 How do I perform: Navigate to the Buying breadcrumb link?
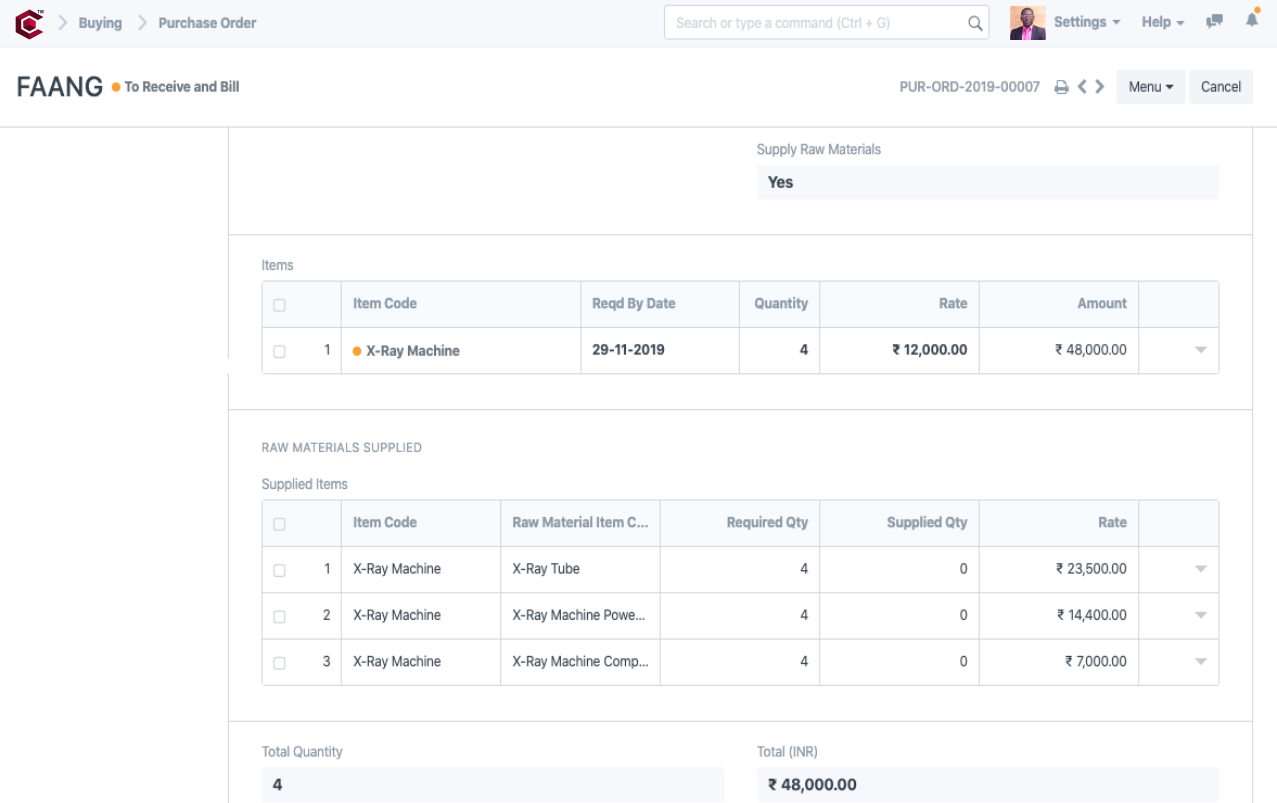coord(100,23)
